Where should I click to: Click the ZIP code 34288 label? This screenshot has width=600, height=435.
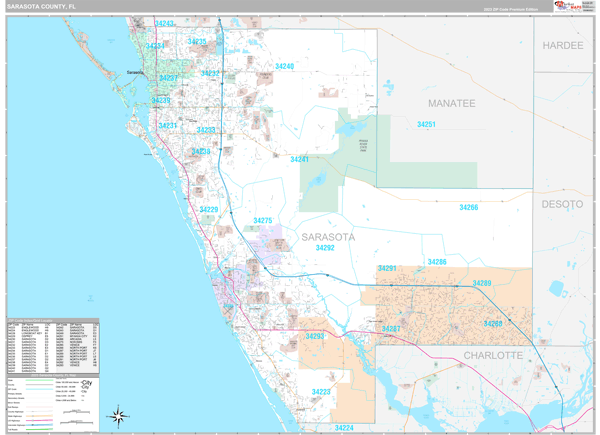pyautogui.click(x=482, y=283)
